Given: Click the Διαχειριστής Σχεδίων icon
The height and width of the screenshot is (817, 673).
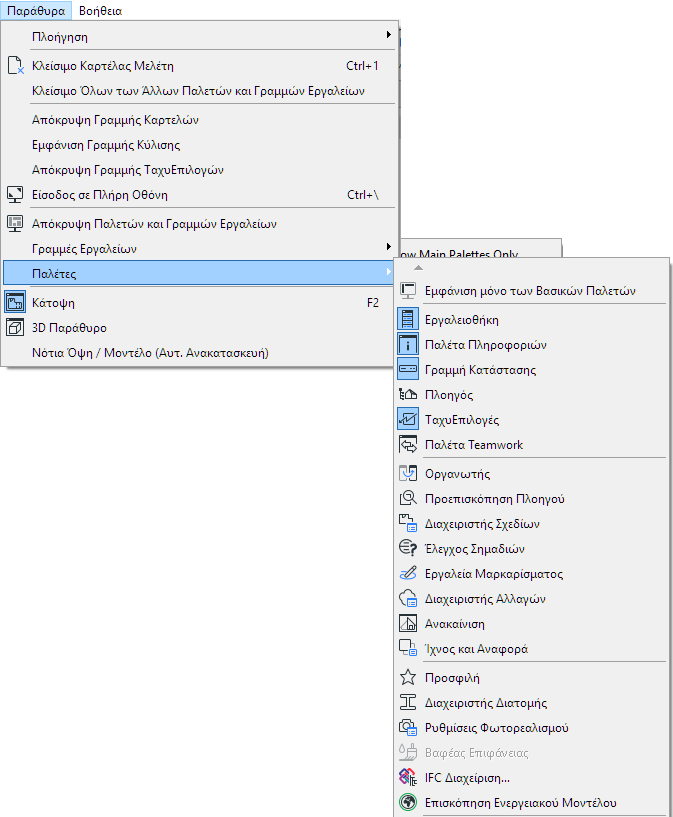Looking at the screenshot, I should pos(408,524).
